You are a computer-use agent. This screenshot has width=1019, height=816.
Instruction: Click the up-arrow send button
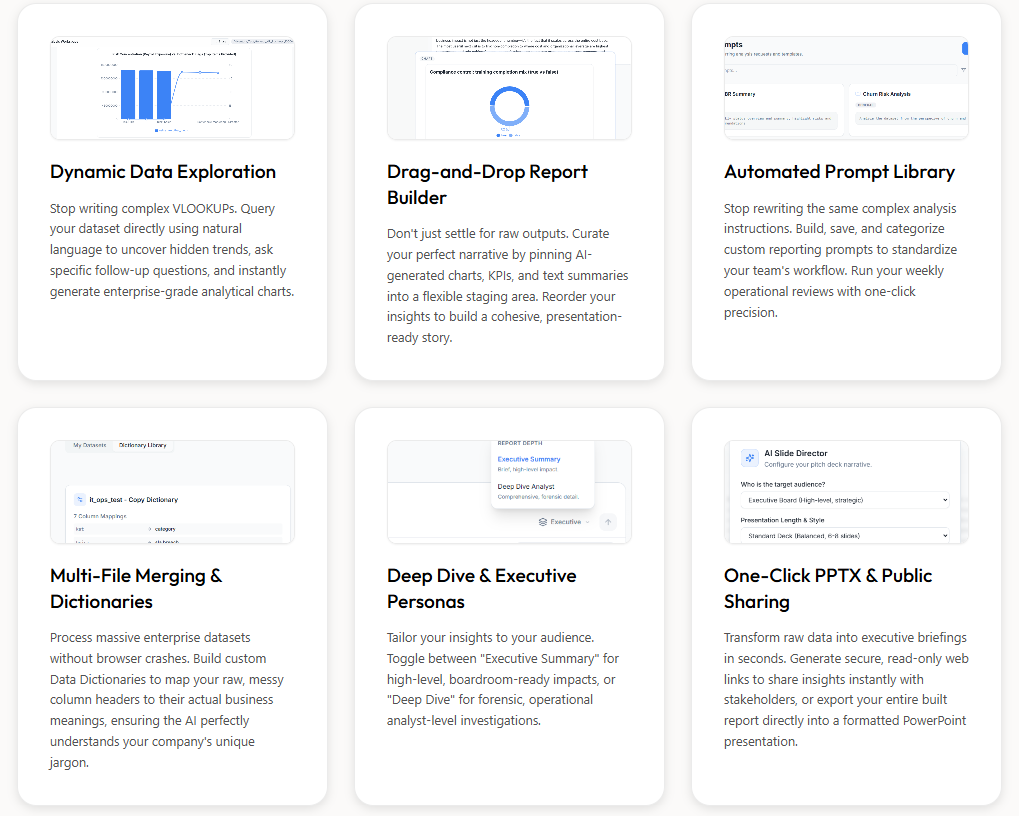(608, 522)
